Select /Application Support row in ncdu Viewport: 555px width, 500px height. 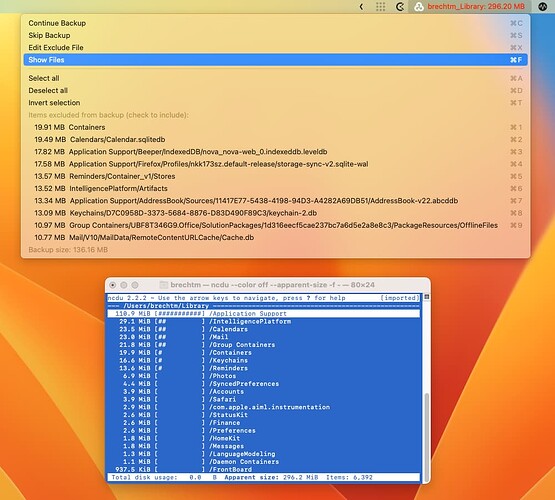264,314
